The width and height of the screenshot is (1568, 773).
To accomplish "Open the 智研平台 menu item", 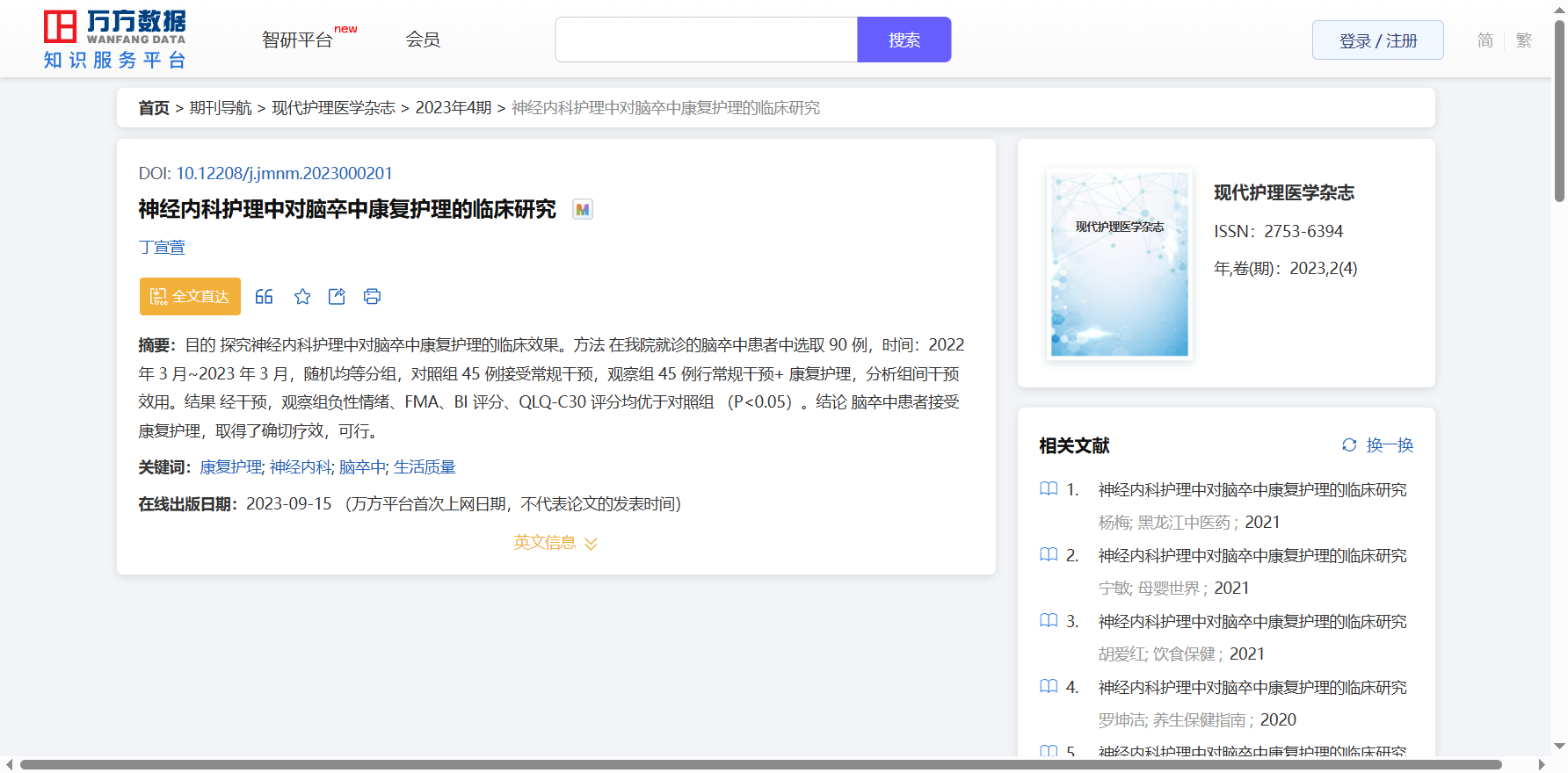I will (298, 40).
